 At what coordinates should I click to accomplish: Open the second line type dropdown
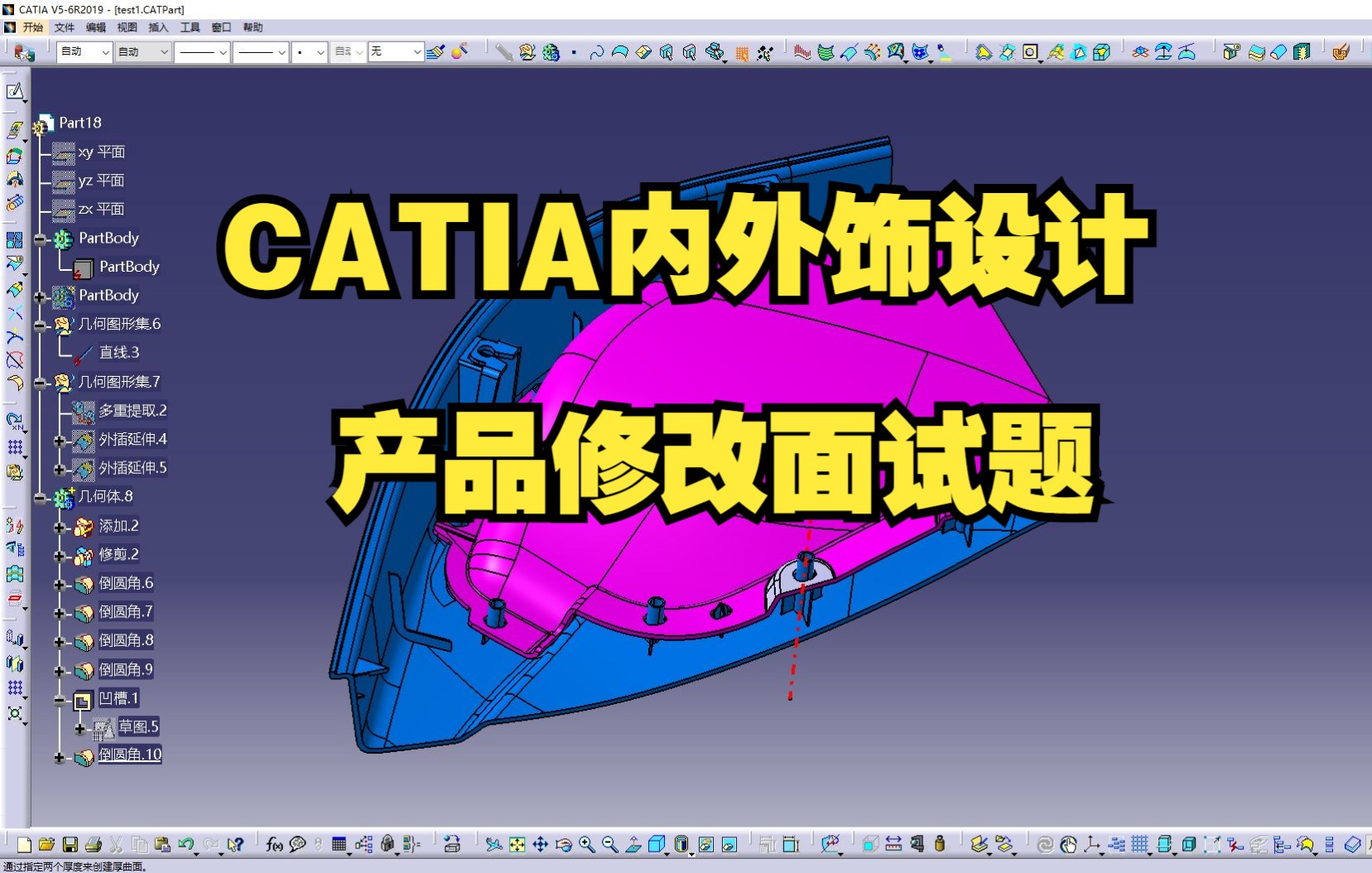260,52
